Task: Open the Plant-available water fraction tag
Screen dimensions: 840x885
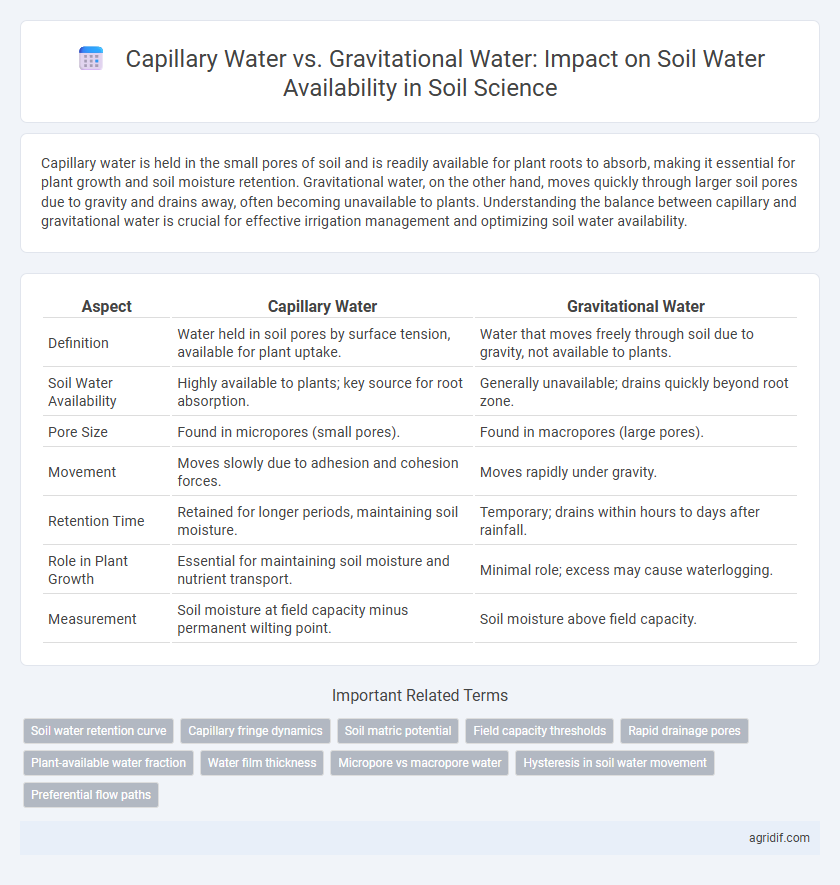Action: [x=108, y=763]
